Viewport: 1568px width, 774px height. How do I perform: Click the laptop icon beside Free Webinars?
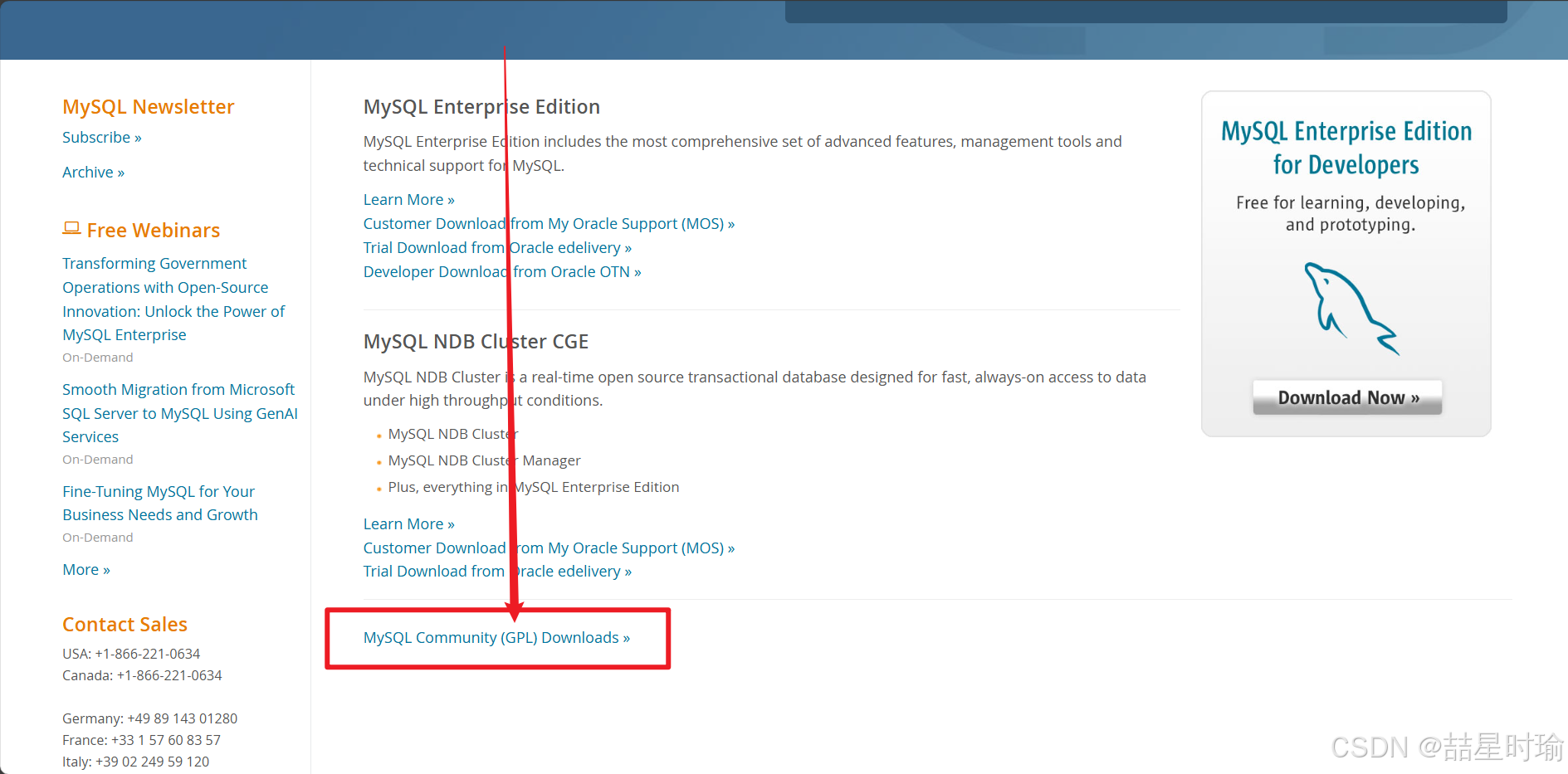[x=71, y=228]
